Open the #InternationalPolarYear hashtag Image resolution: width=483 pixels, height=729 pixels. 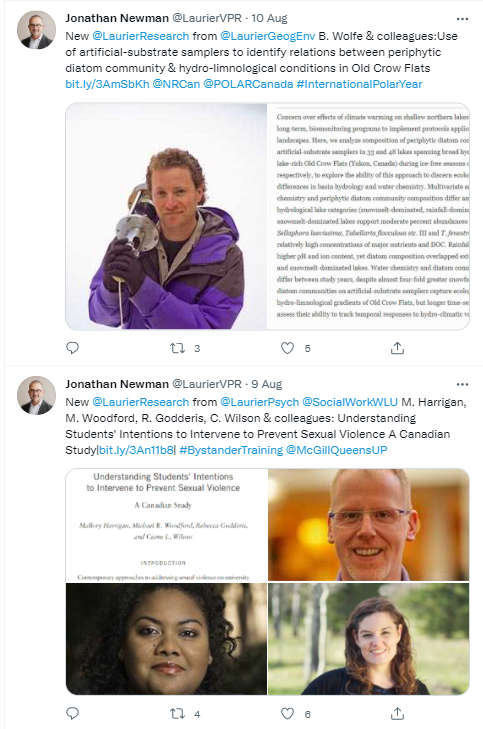coord(359,84)
